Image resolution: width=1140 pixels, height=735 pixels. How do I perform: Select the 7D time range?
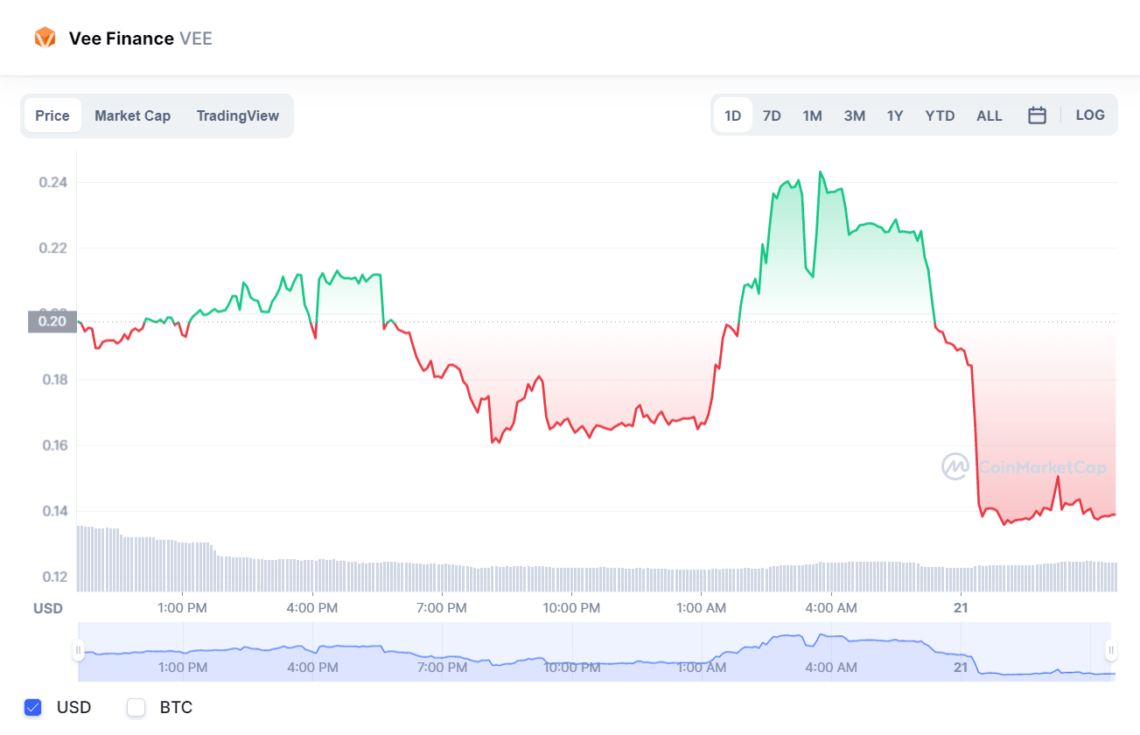coord(771,115)
